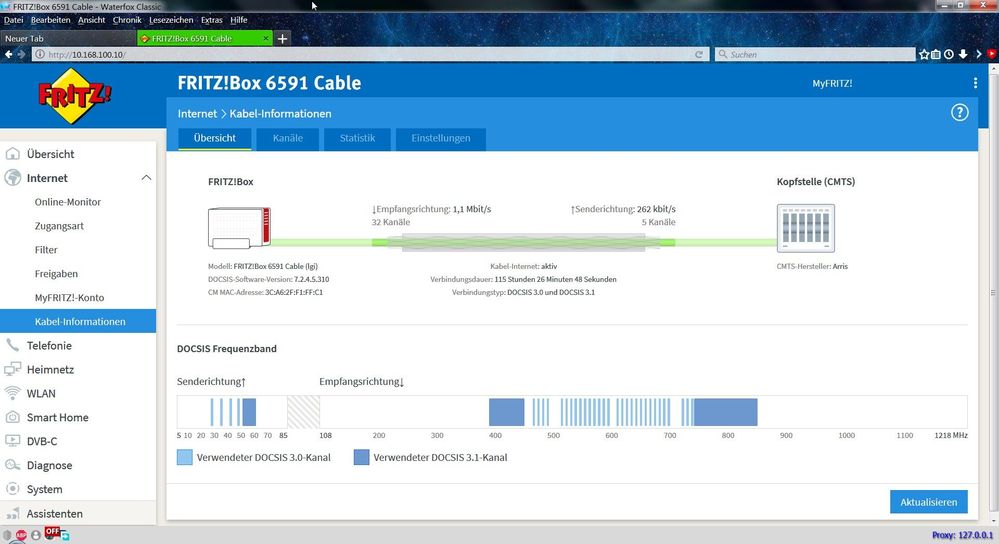The height and width of the screenshot is (544, 999).
Task: Click the red OFF extension icon
Action: (52, 533)
